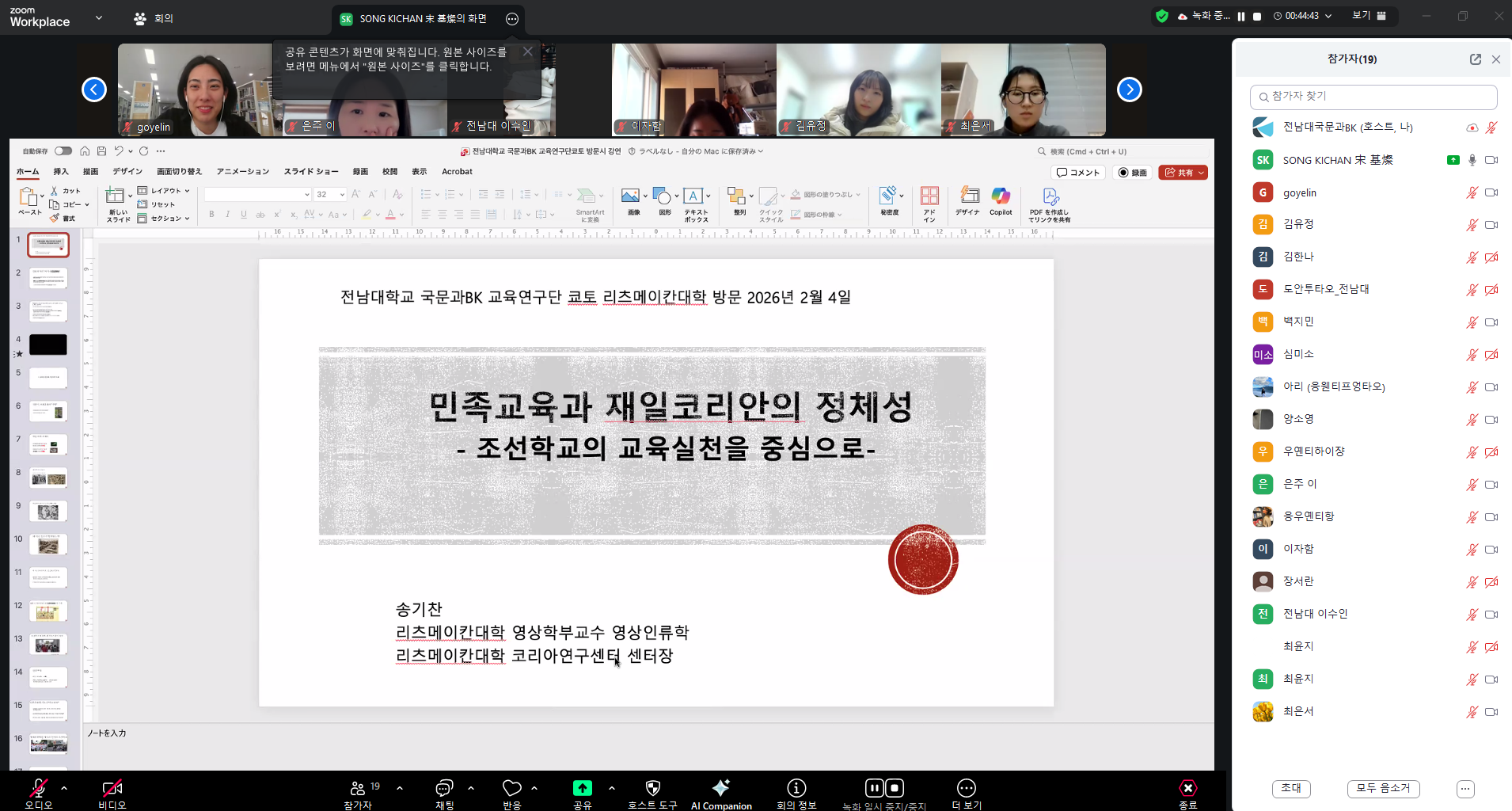Switch to the Acrobat ribbon tab
This screenshot has height=811, width=1512.
point(457,171)
